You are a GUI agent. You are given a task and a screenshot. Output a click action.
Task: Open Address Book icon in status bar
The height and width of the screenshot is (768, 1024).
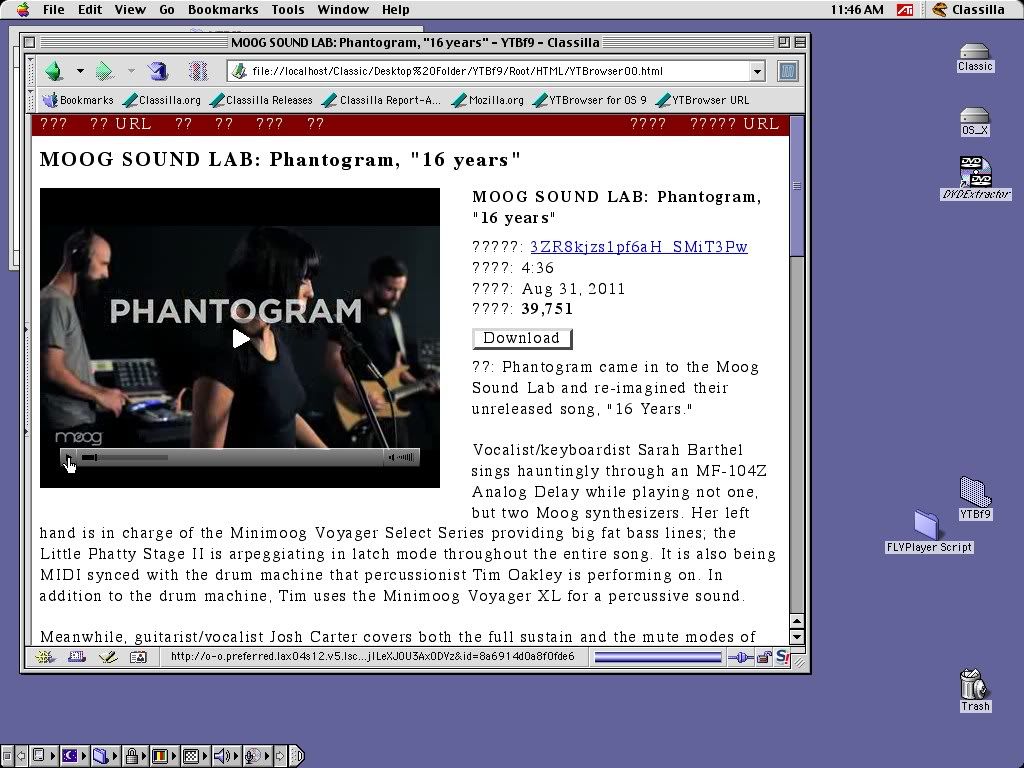138,657
